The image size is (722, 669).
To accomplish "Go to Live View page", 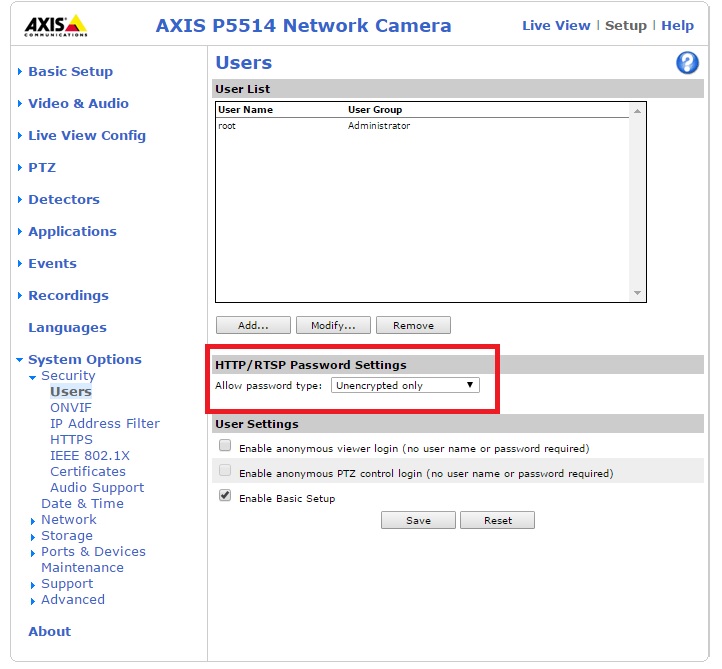I will (x=556, y=25).
